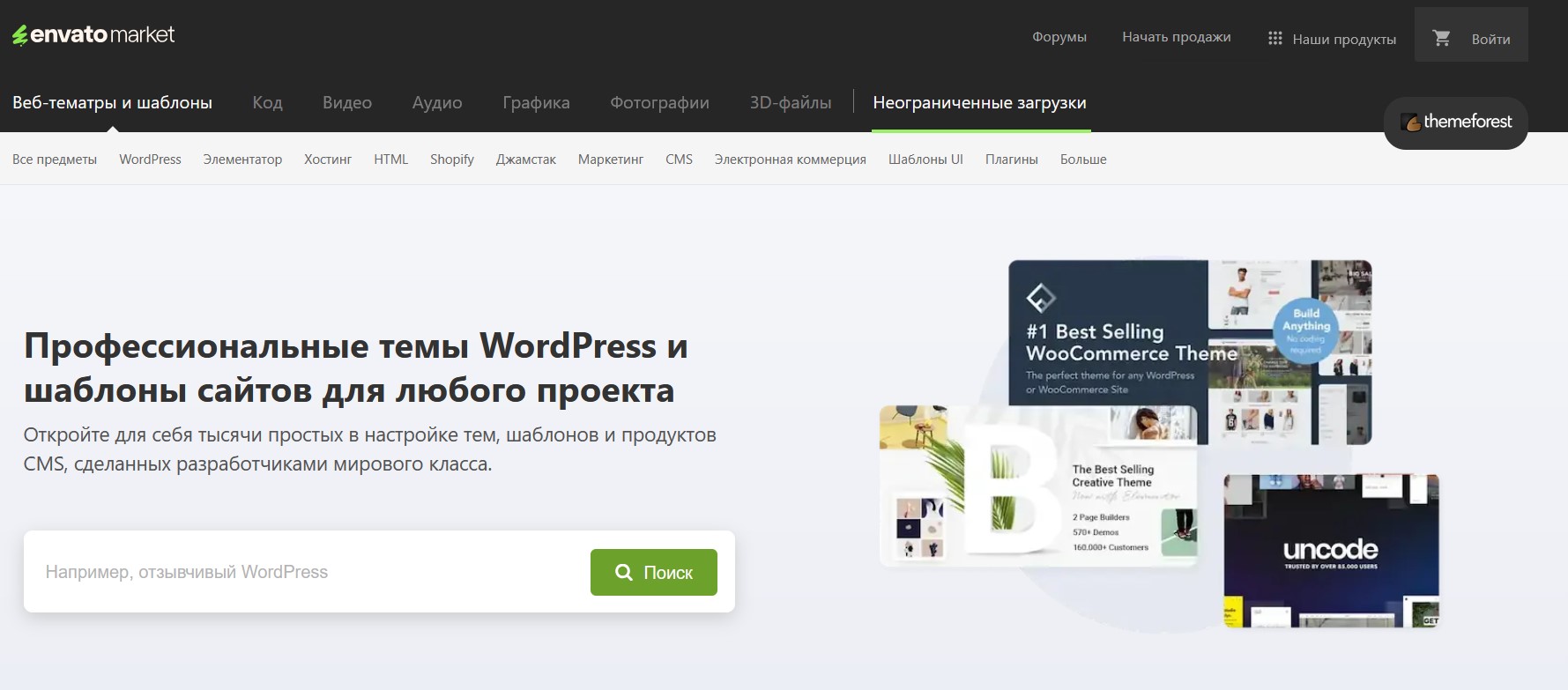
Task: Open the Best Selling Creative Theme thumbnail
Action: pos(1038,486)
